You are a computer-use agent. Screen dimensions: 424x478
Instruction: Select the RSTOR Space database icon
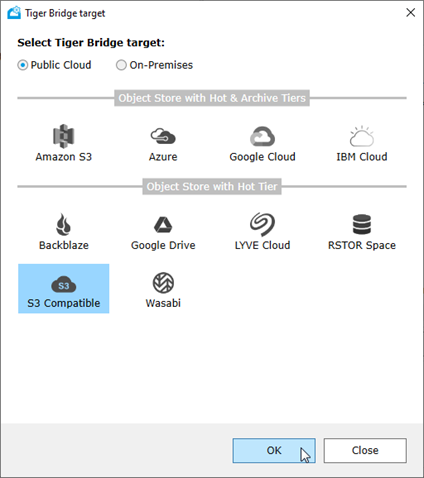click(362, 224)
